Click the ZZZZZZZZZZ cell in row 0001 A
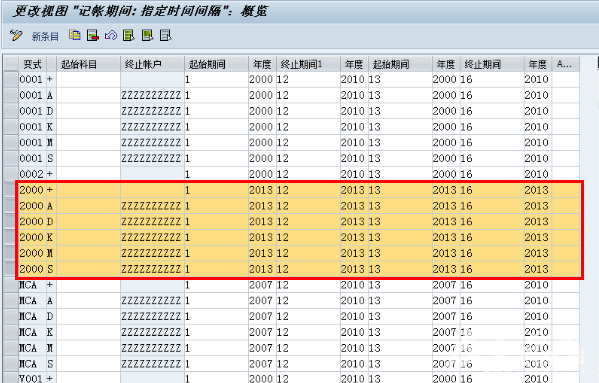Viewport: 599px width, 383px height. coord(152,95)
